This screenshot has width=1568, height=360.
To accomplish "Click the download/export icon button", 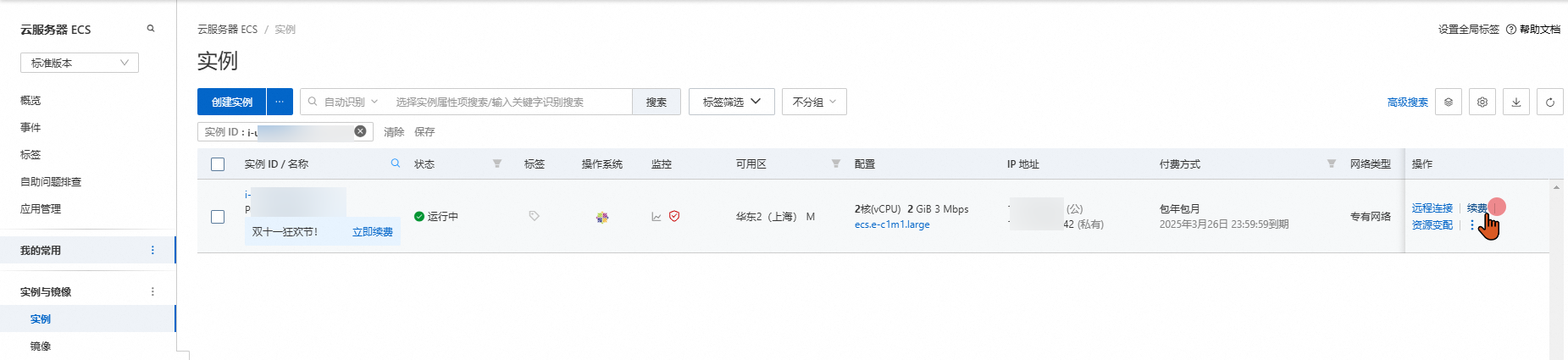I will (x=1515, y=102).
